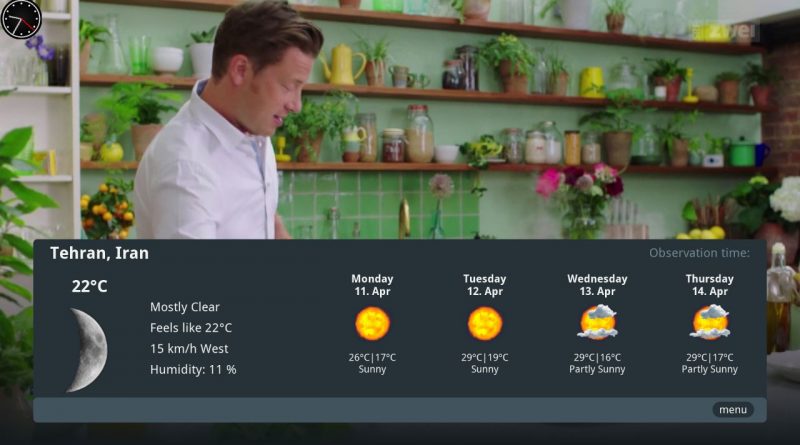Select the Tehran, Iran location title
The height and width of the screenshot is (445, 800).
tap(99, 253)
